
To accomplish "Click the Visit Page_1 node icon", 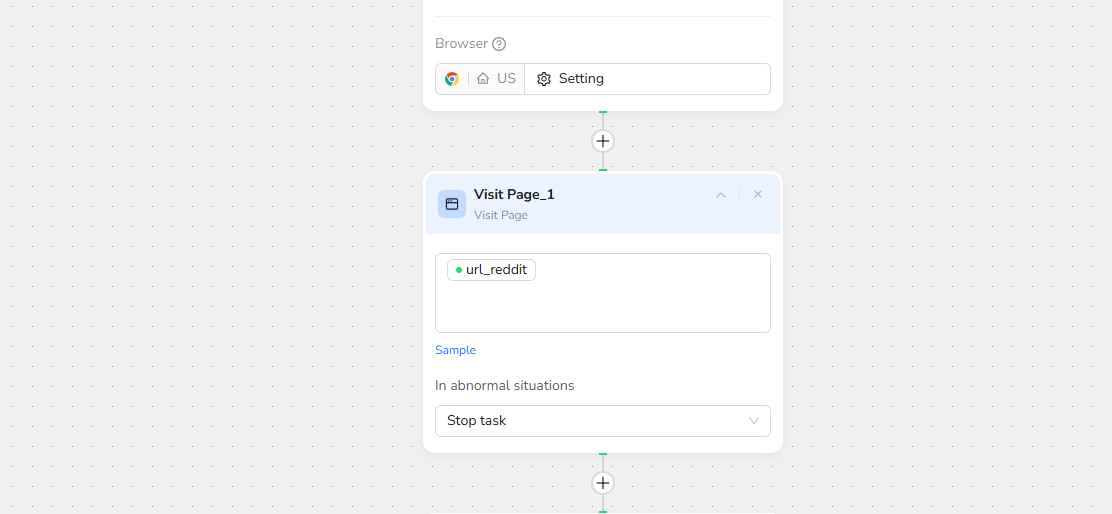I will 452,204.
